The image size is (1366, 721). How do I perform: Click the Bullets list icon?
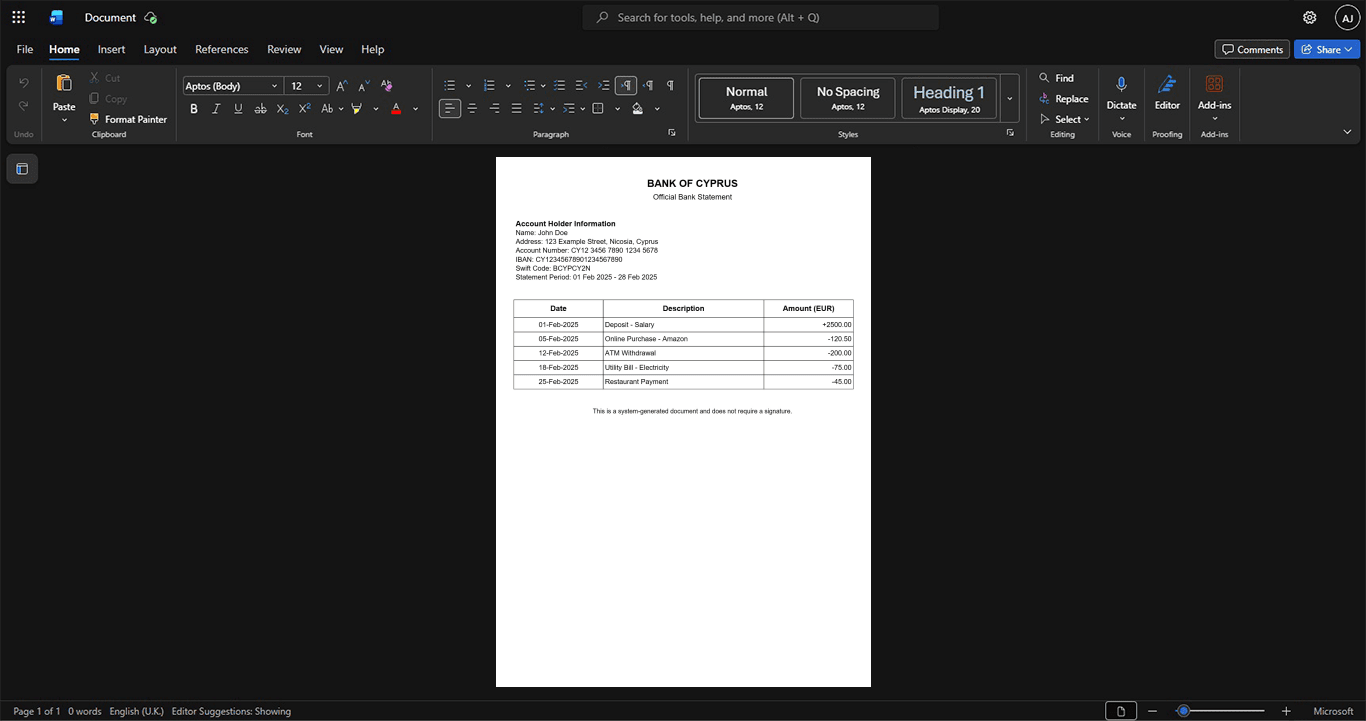tap(450, 86)
